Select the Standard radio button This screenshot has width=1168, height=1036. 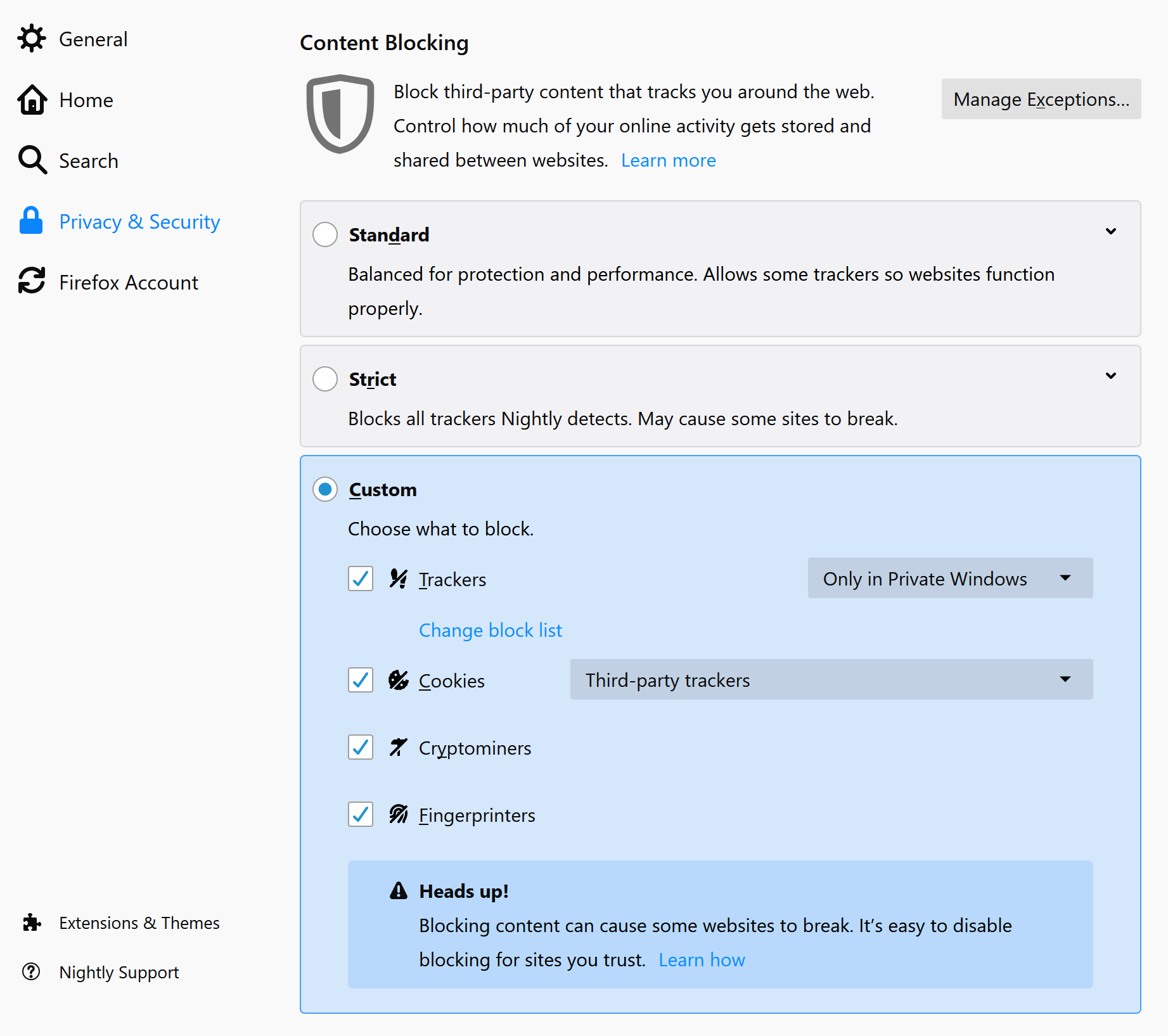pyautogui.click(x=325, y=234)
